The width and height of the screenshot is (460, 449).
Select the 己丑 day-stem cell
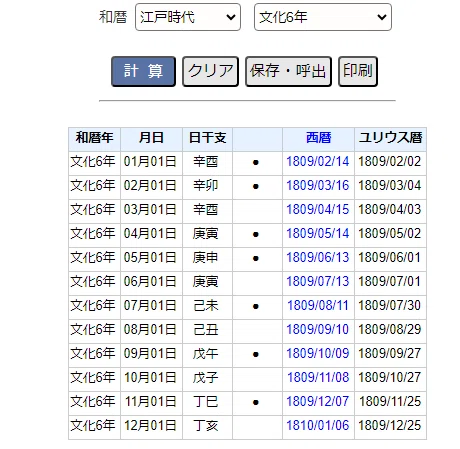point(207,330)
